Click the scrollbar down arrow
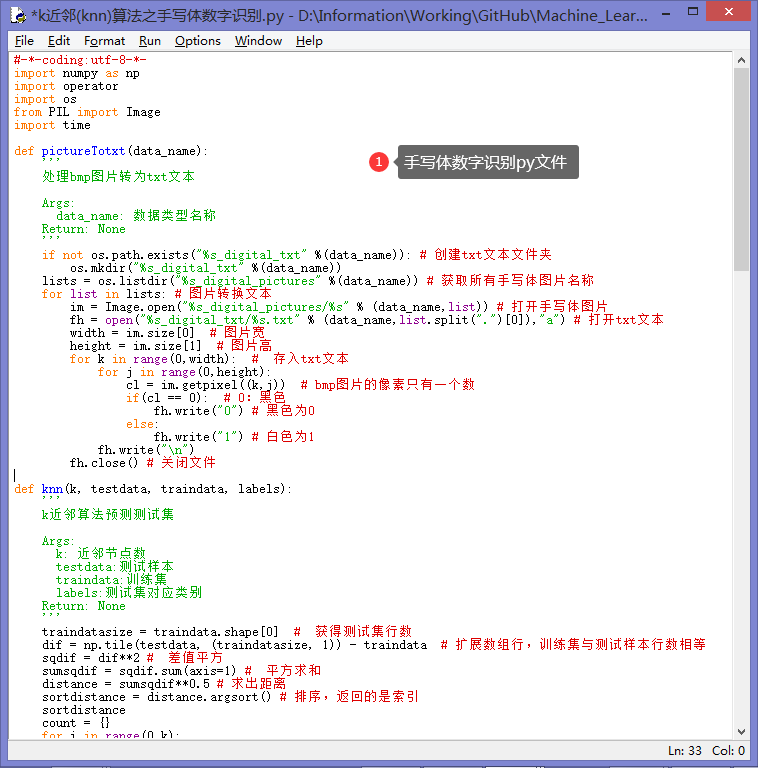Viewport: 758px width, 768px height. 741,732
